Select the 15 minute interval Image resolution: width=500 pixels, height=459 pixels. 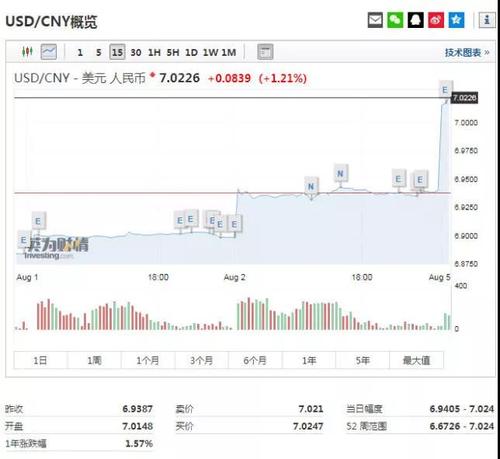point(117,52)
